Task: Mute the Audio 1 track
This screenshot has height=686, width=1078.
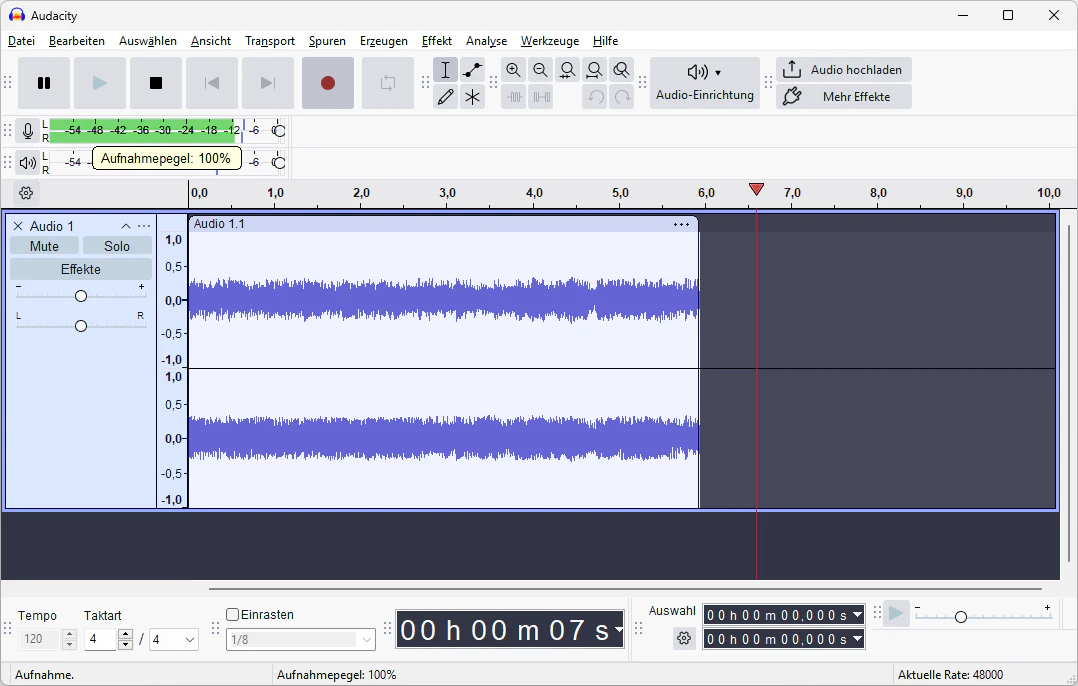Action: tap(44, 246)
